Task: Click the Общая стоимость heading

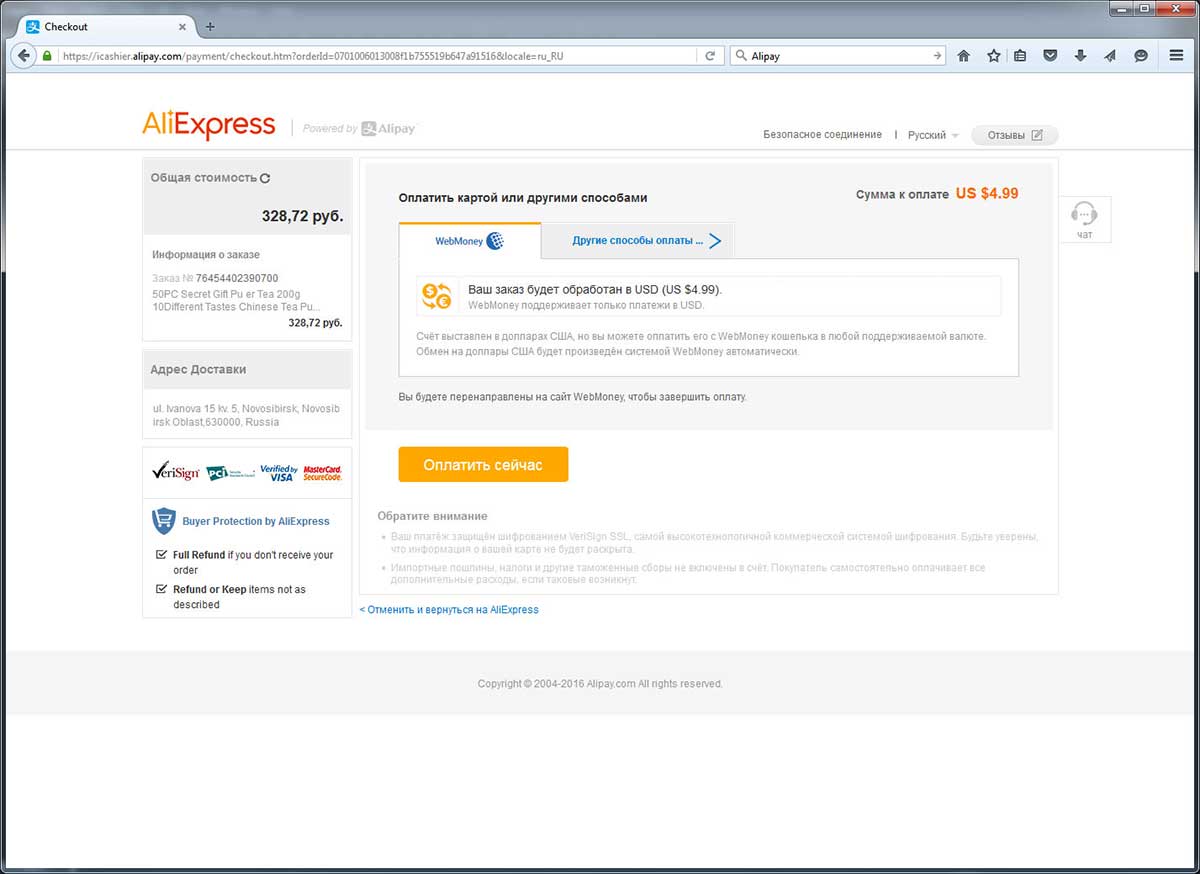Action: 204,178
